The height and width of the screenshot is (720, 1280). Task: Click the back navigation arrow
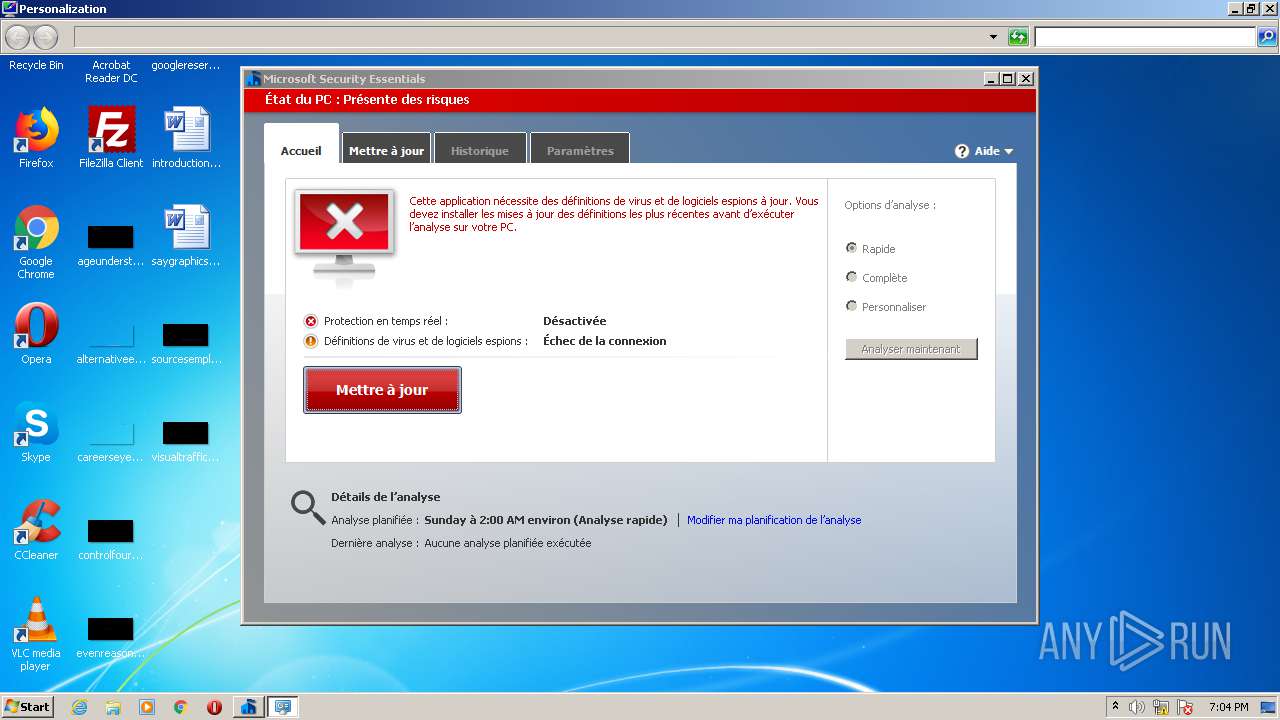click(x=17, y=38)
